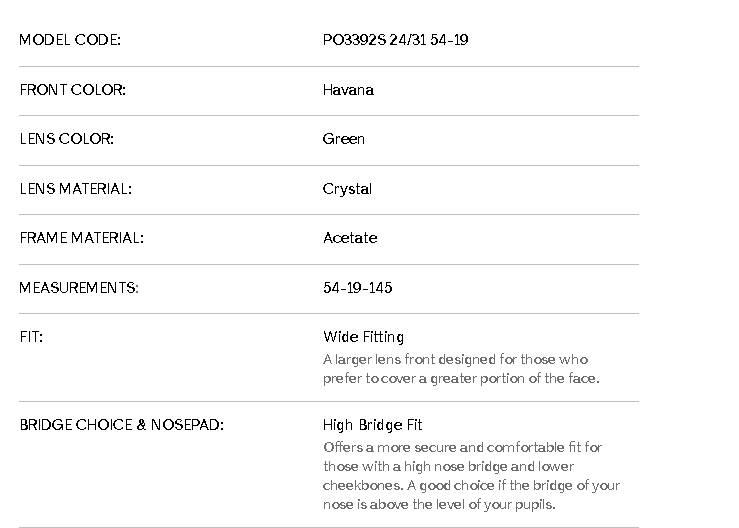This screenshot has width=739, height=528.
Task: Select the Wide Fitting heading
Action: tap(363, 337)
